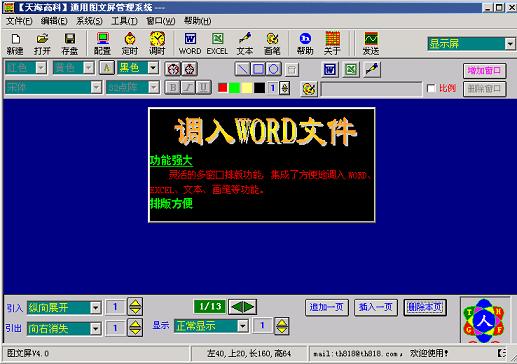Select the line drawing tool
The image size is (517, 364).
242,69
